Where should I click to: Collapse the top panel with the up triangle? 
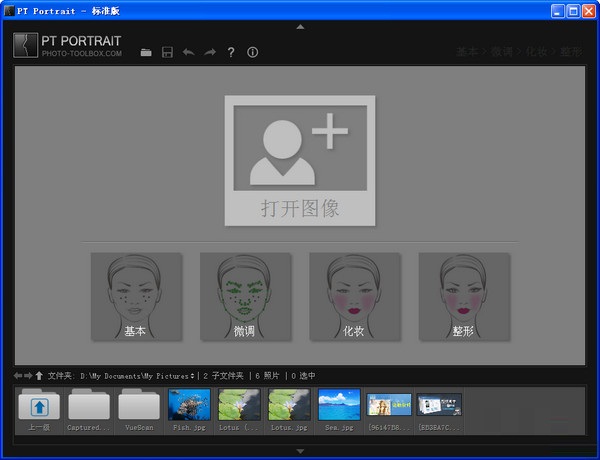300,26
